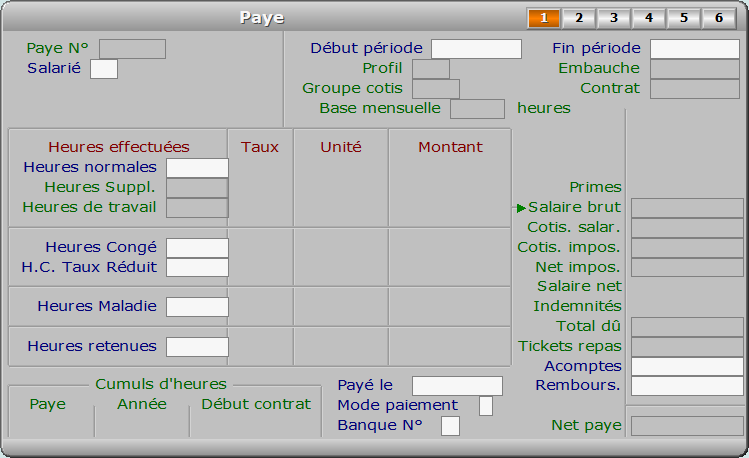Click the Montant column header

(x=450, y=147)
